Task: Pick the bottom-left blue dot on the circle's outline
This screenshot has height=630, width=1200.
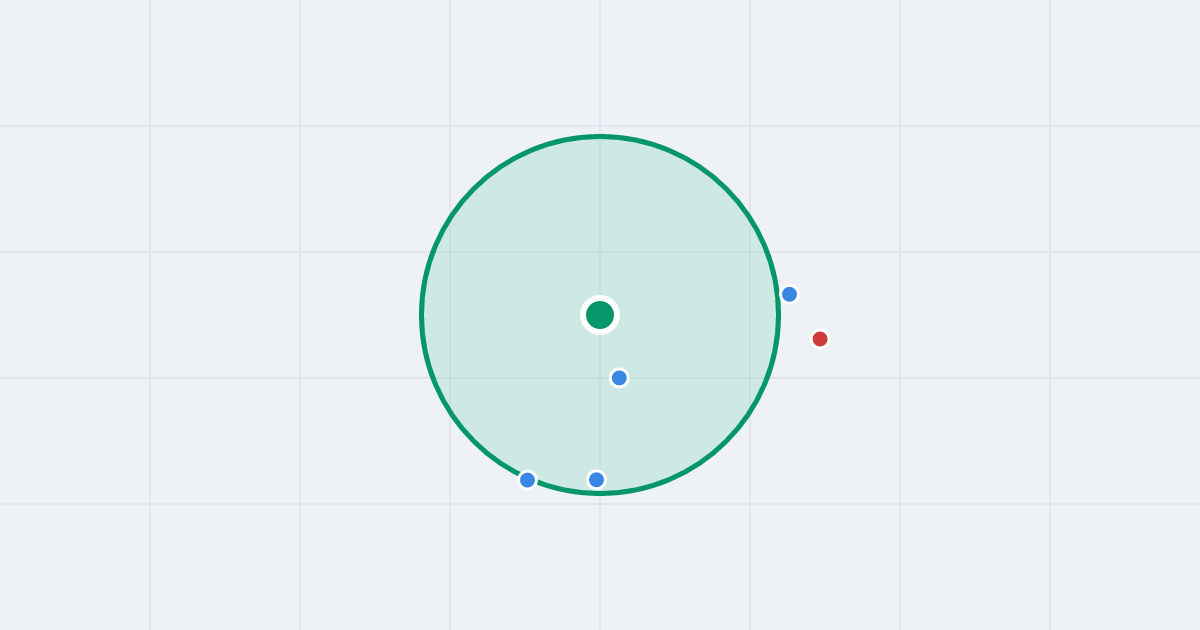Action: pos(528,480)
